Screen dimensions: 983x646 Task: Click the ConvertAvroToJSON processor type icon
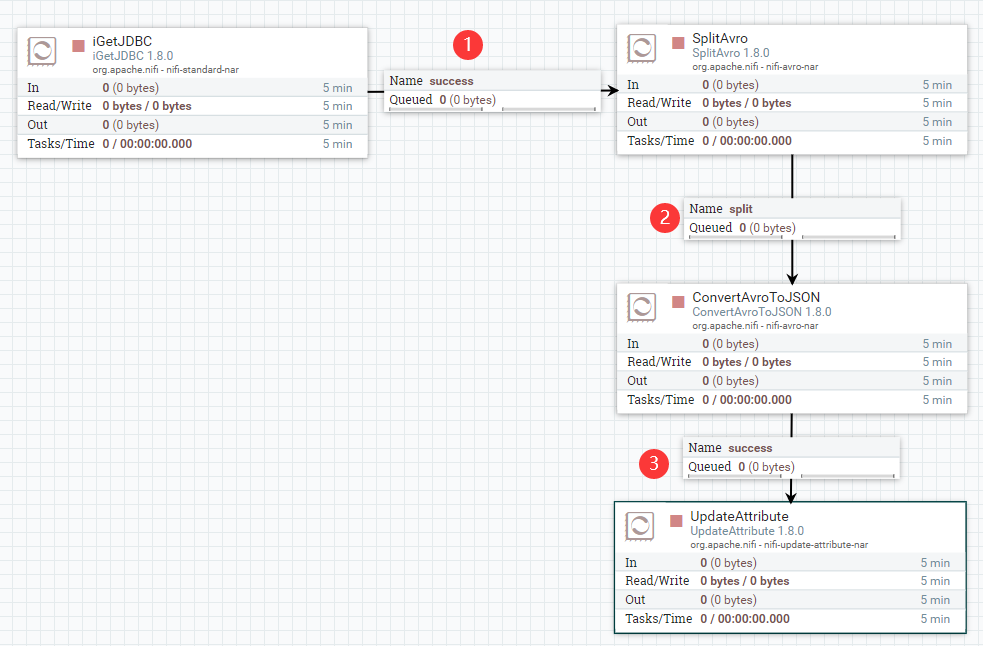pyautogui.click(x=641, y=307)
